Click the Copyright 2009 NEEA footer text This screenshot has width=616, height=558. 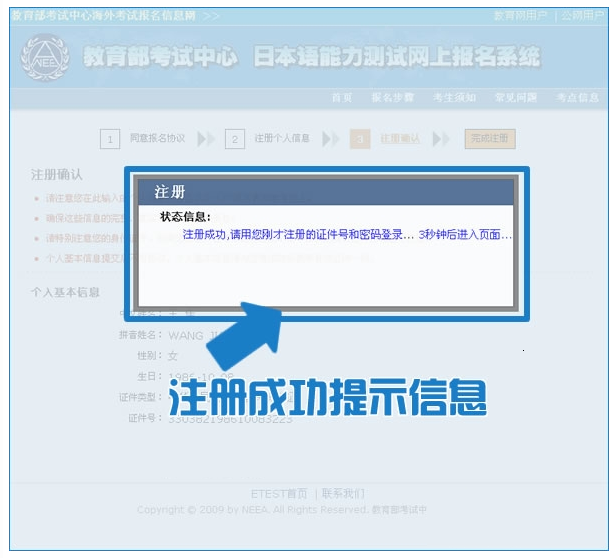(x=282, y=510)
